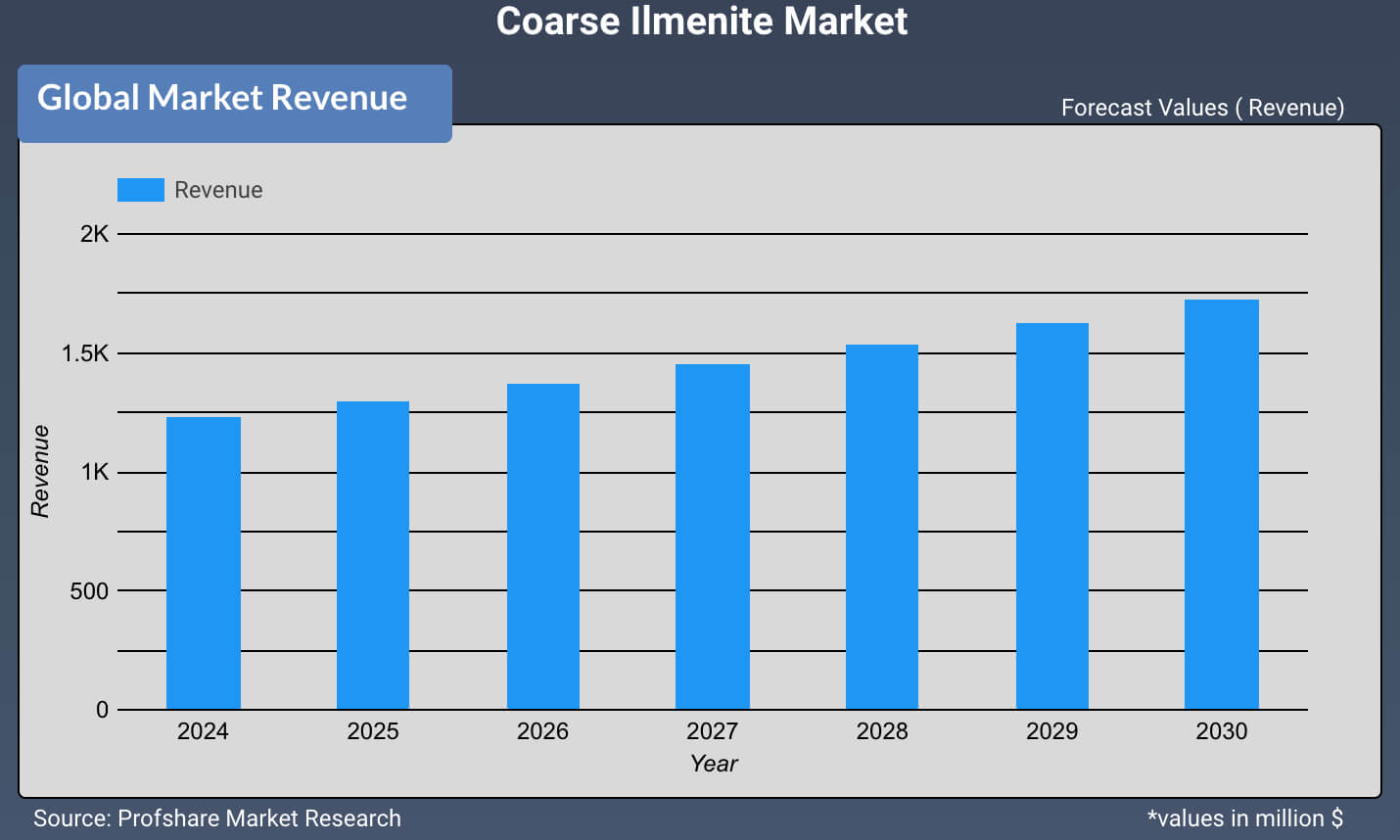Click the rotated Revenue y-axis title
The width and height of the screenshot is (1400, 840).
(40, 471)
